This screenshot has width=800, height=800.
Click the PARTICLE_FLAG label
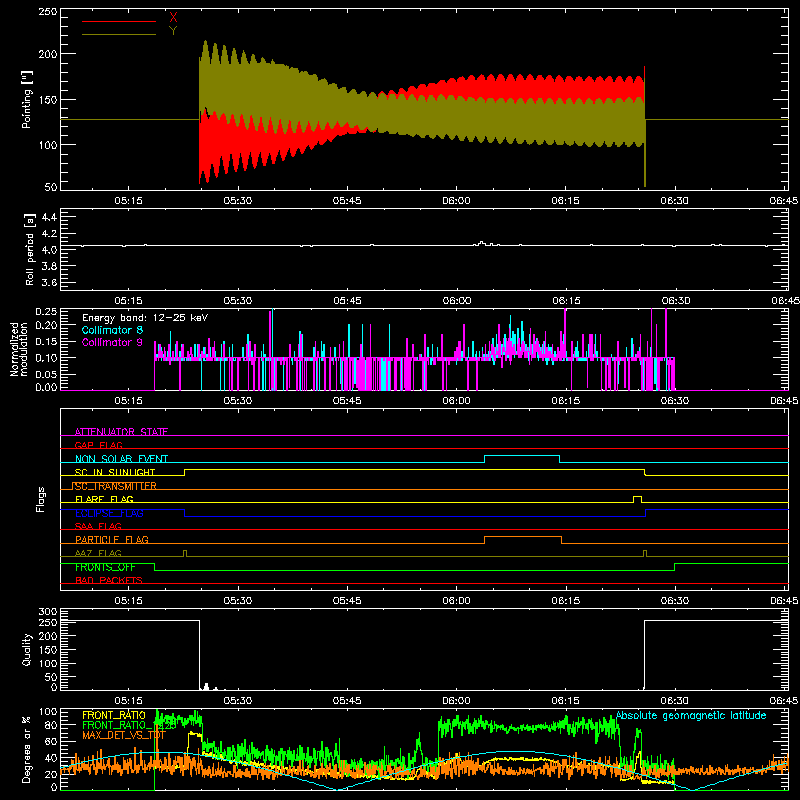pos(112,539)
